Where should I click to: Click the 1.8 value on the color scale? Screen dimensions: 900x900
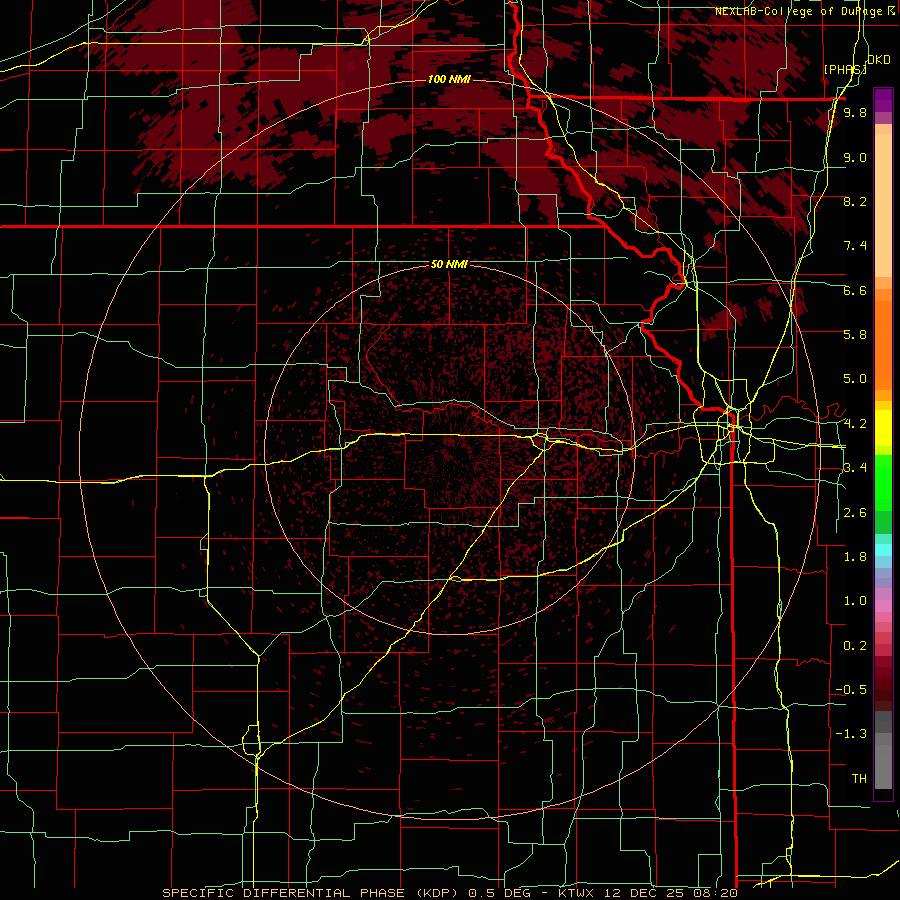point(855,557)
